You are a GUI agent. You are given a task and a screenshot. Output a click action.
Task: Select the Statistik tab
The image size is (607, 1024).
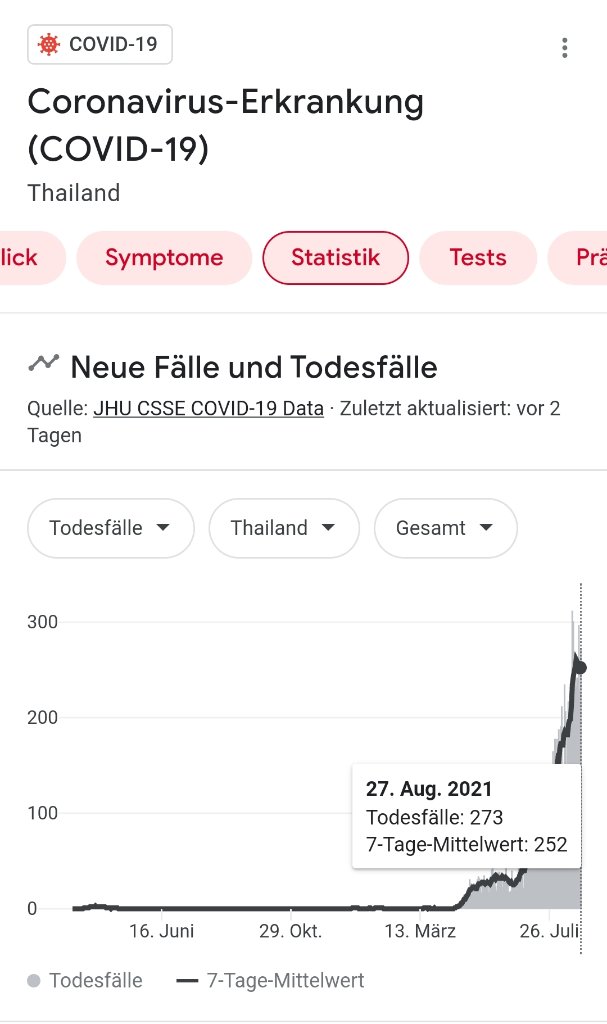point(335,258)
